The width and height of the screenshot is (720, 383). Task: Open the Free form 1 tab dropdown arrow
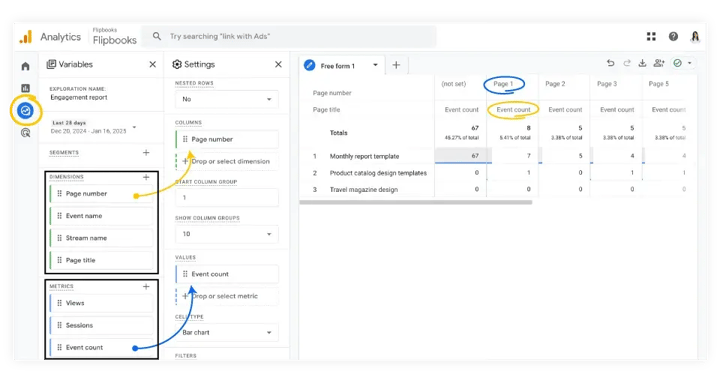375,65
